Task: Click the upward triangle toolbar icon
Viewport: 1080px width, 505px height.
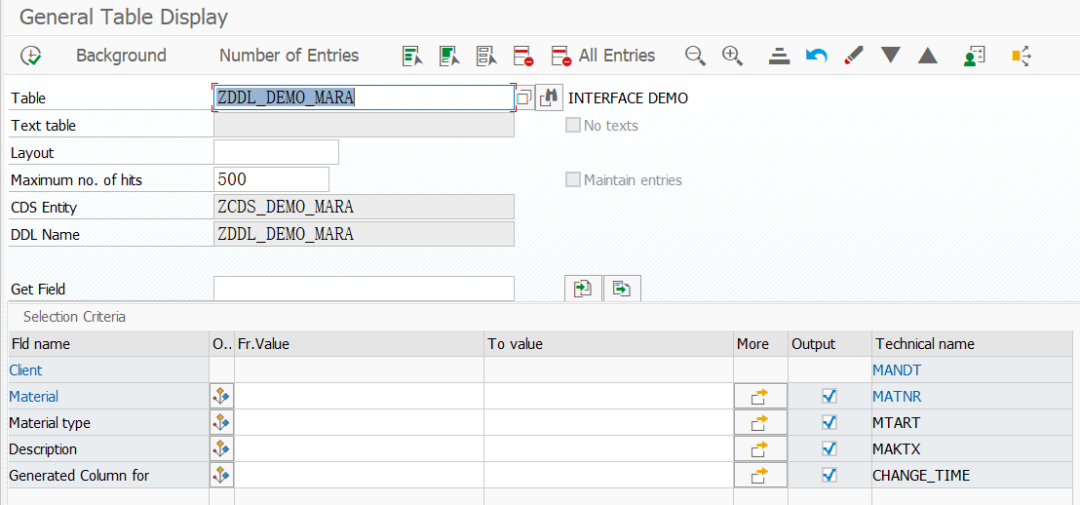Action: (928, 55)
